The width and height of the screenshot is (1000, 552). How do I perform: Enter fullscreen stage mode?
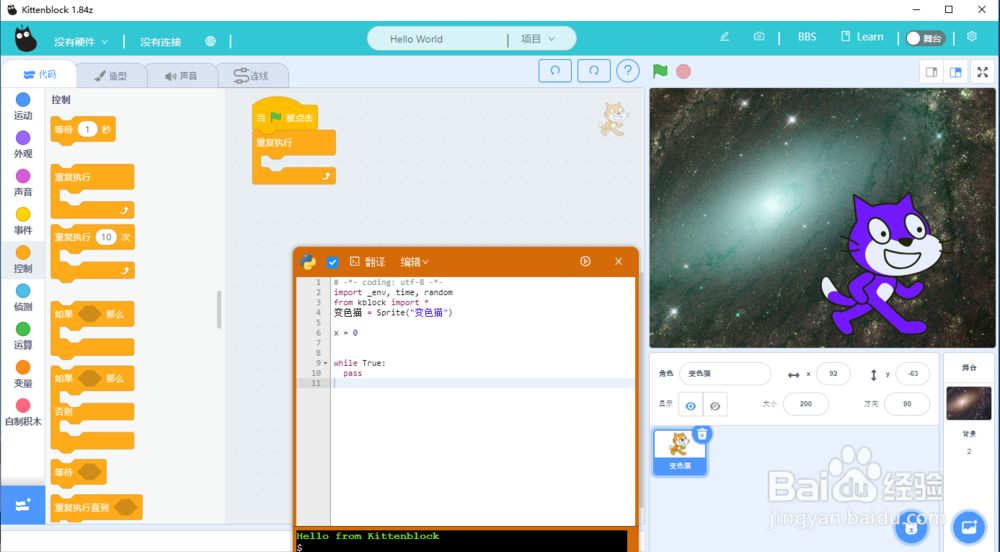[x=983, y=72]
